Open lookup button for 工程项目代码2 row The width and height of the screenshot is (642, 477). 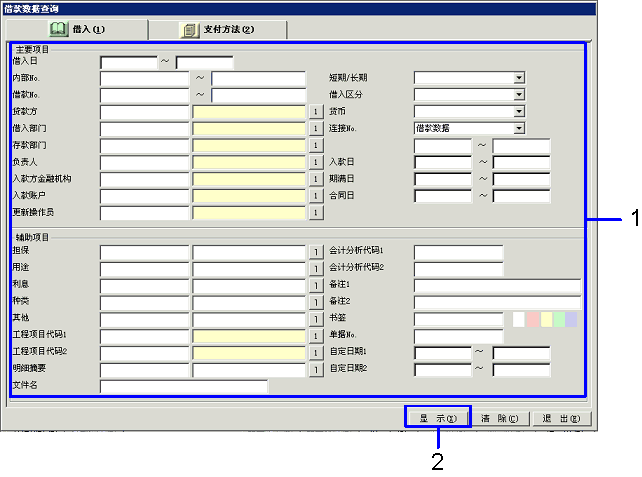316,353
